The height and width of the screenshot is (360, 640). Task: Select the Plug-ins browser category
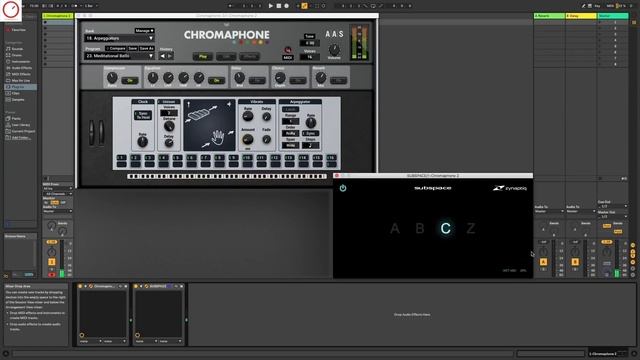20,87
